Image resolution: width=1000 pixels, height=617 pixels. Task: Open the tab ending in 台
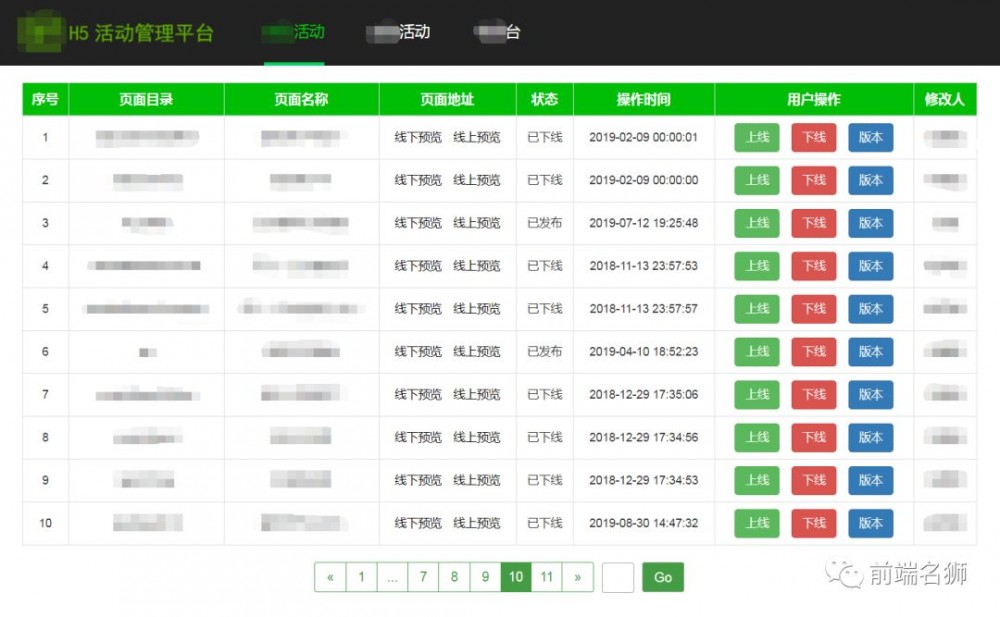coord(497,32)
